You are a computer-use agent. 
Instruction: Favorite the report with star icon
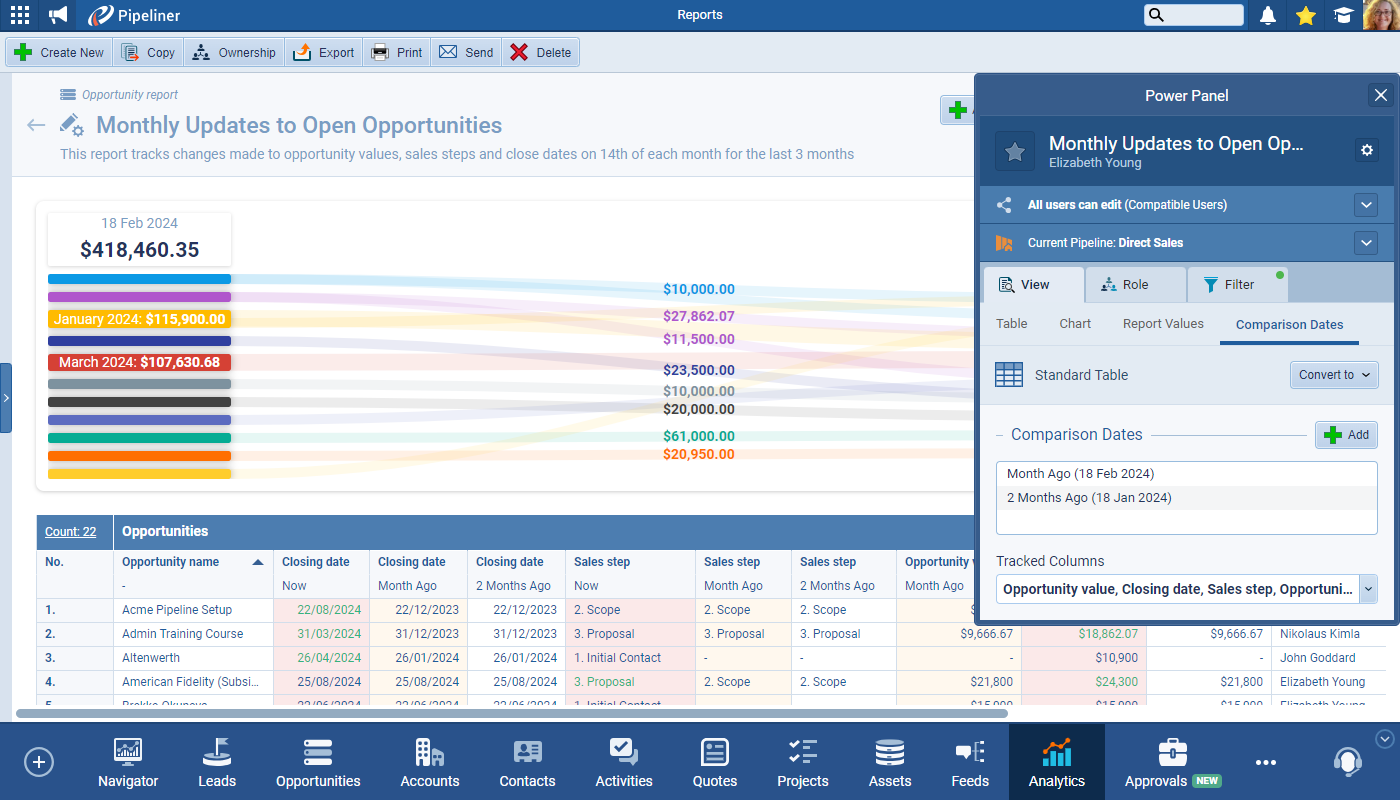click(1014, 151)
